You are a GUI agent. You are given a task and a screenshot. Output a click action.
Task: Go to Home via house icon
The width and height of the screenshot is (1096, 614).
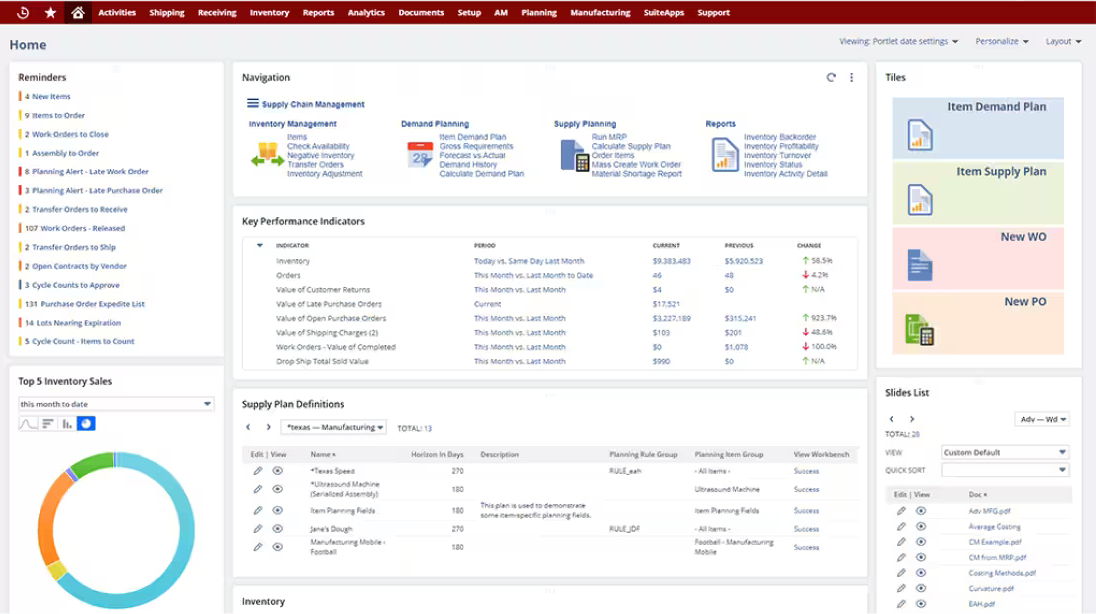78,13
